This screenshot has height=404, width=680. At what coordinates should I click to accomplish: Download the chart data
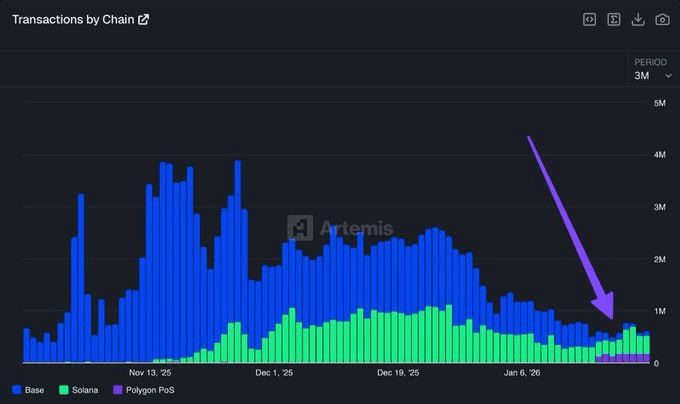(x=638, y=19)
